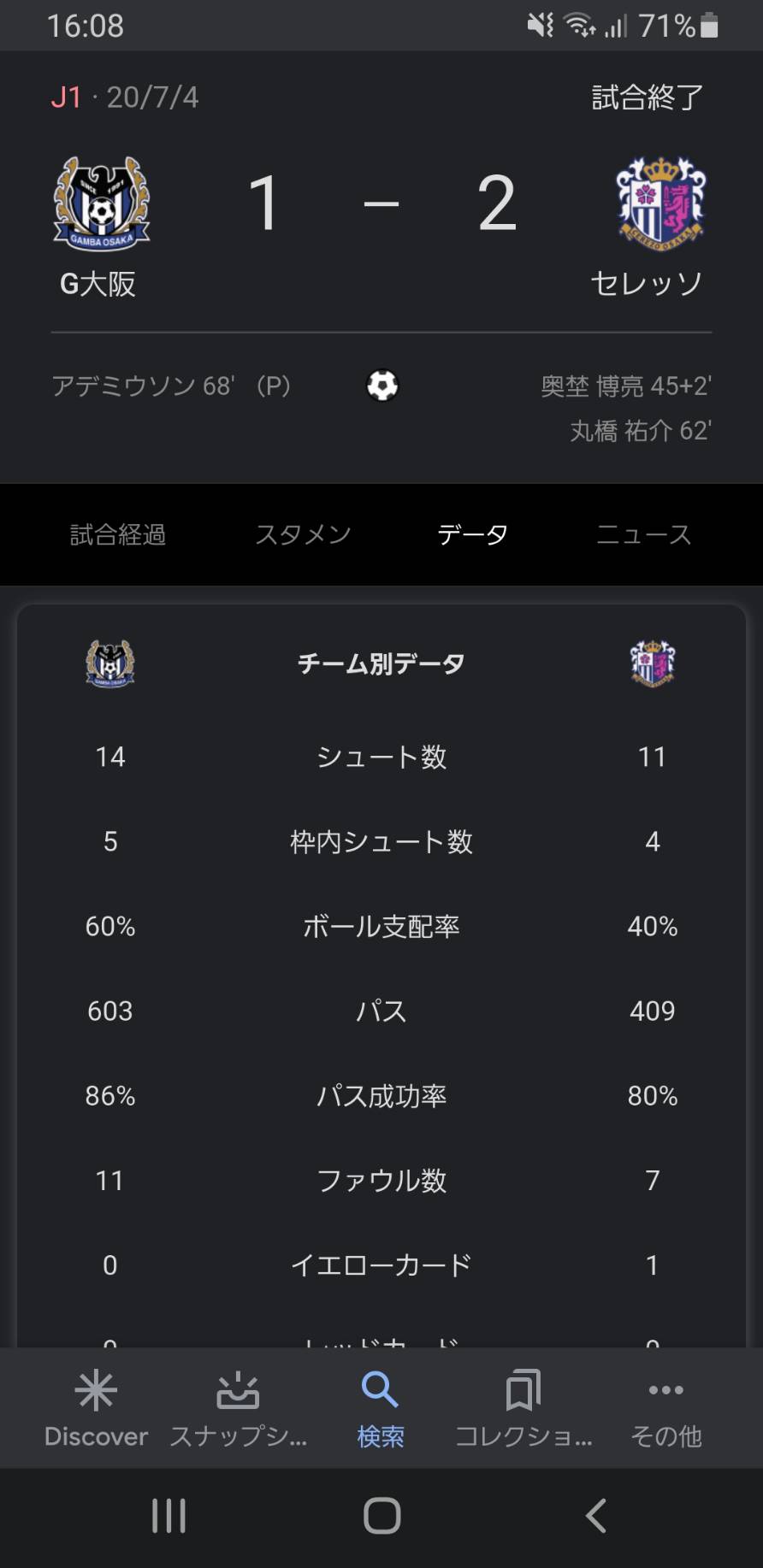The height and width of the screenshot is (1568, 763).
Task: Tap the J1 league link
Action: click(66, 97)
